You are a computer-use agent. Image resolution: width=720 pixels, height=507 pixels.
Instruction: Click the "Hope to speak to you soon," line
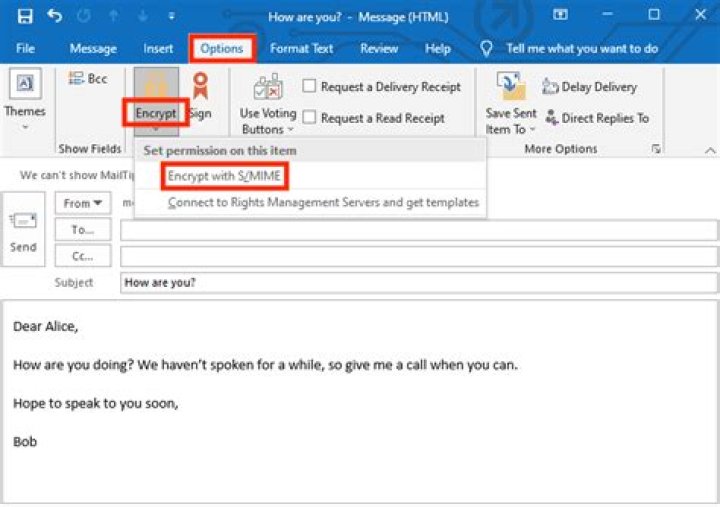pyautogui.click(x=96, y=403)
